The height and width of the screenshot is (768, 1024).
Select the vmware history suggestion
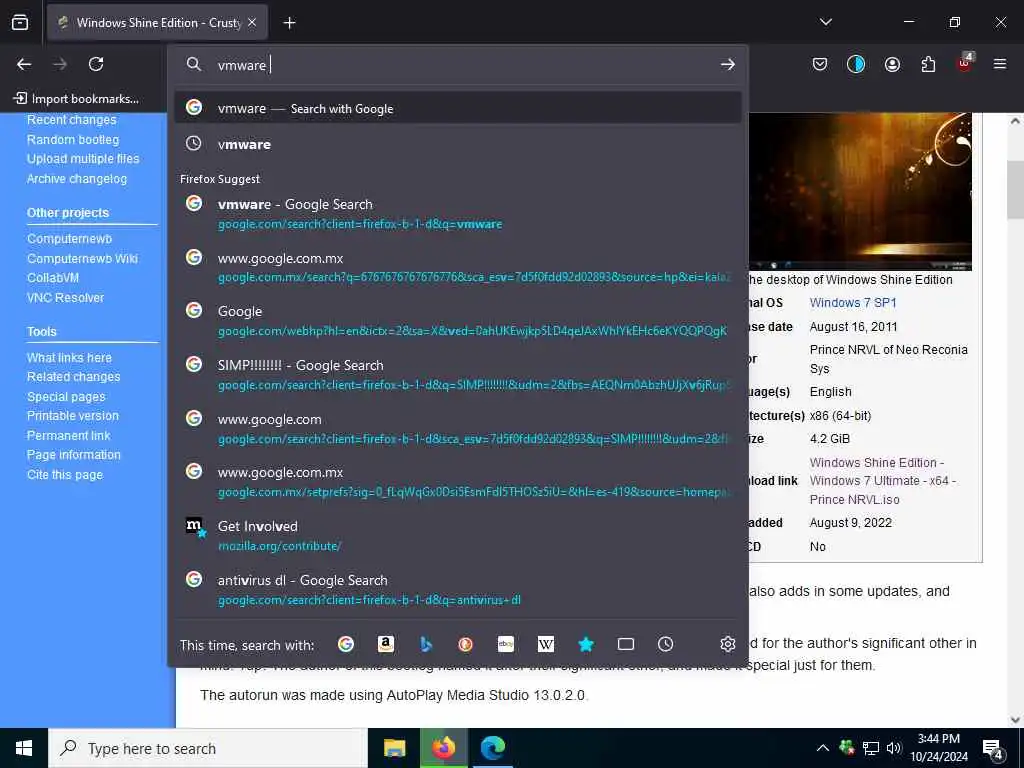[x=458, y=144]
